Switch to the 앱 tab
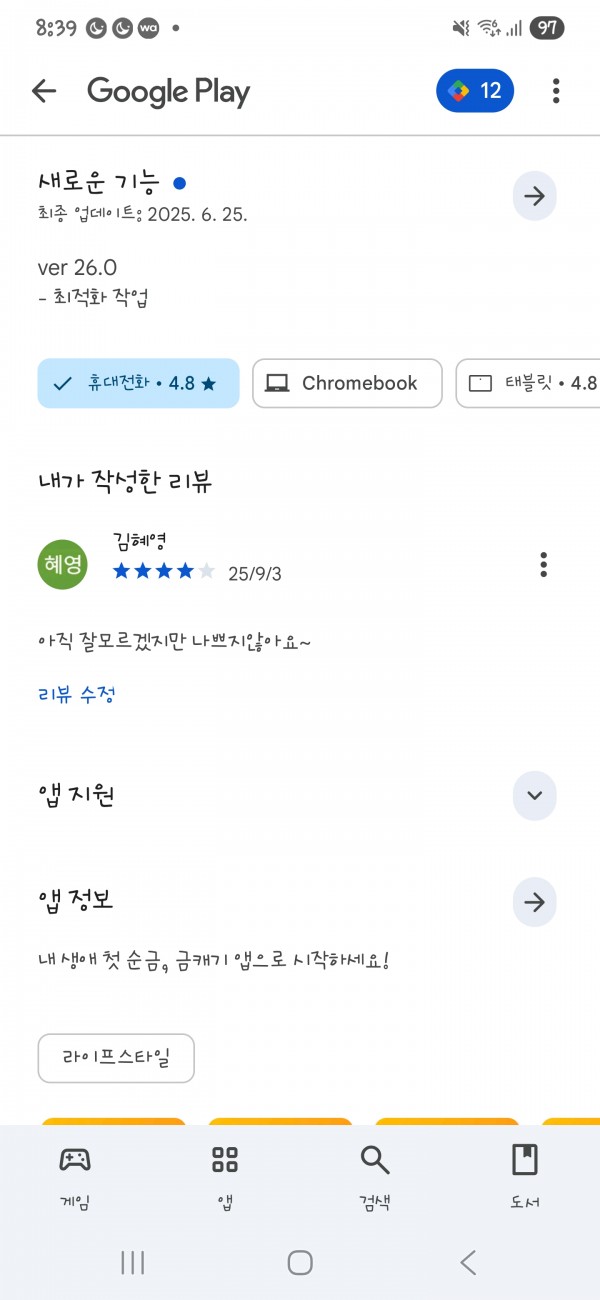 225,1175
